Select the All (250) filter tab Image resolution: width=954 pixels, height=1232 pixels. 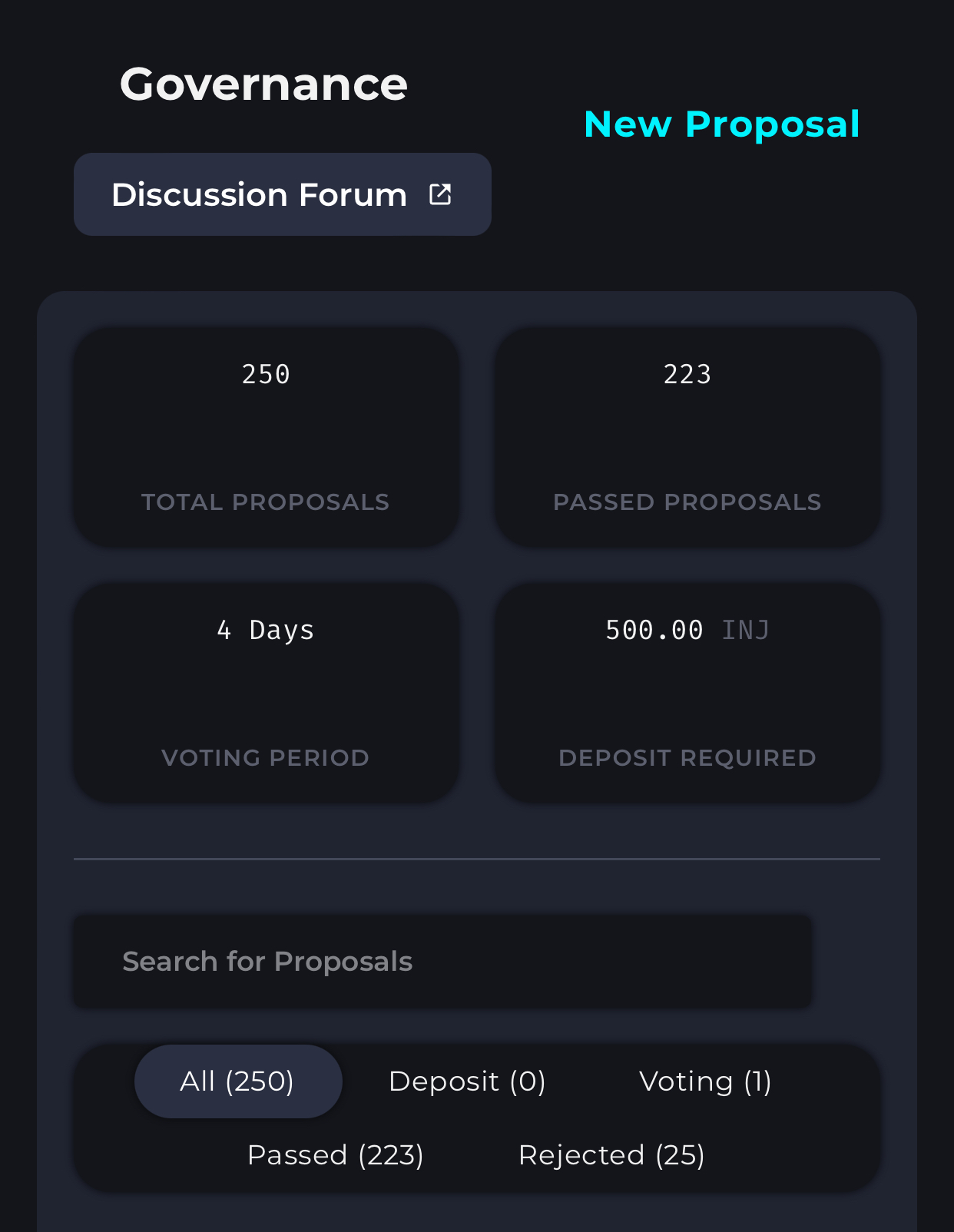(x=237, y=1081)
